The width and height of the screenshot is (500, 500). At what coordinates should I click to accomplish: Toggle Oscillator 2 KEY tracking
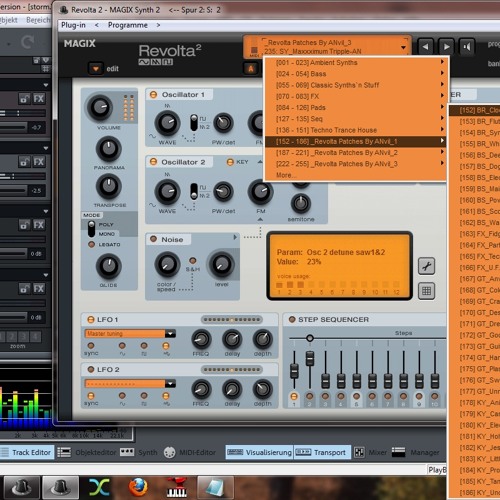(x=230, y=162)
